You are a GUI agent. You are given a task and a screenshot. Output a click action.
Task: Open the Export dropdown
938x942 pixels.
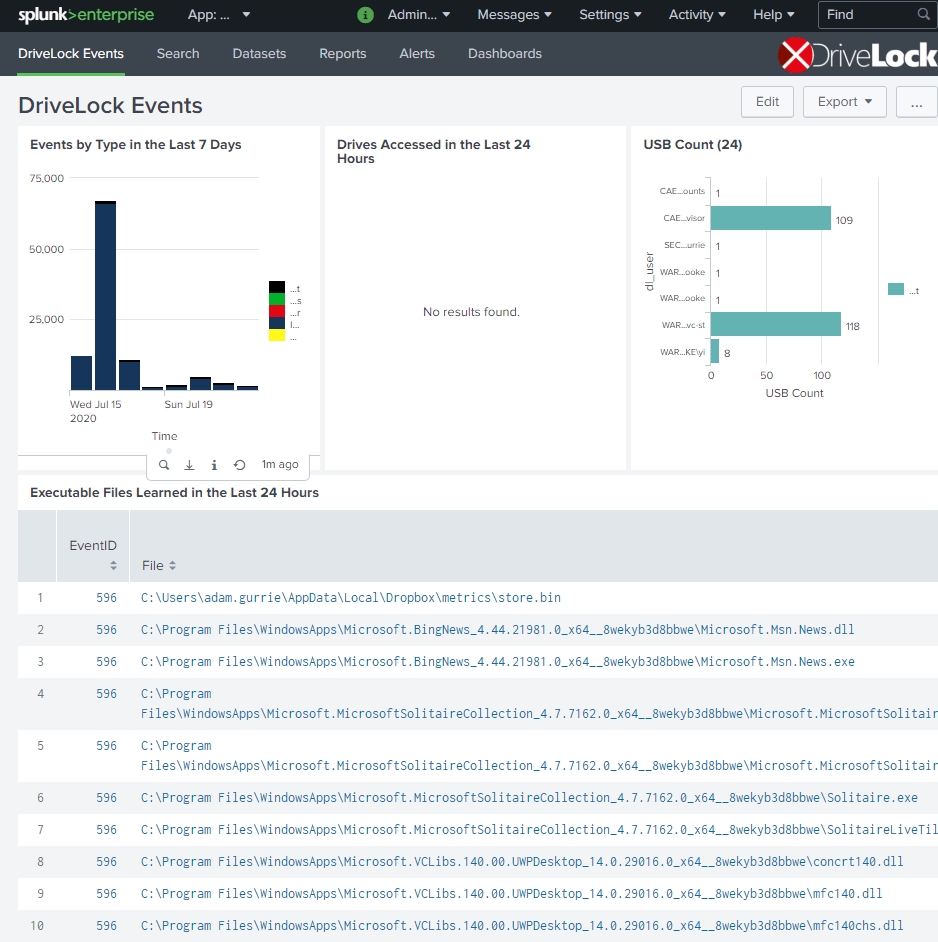tap(844, 102)
